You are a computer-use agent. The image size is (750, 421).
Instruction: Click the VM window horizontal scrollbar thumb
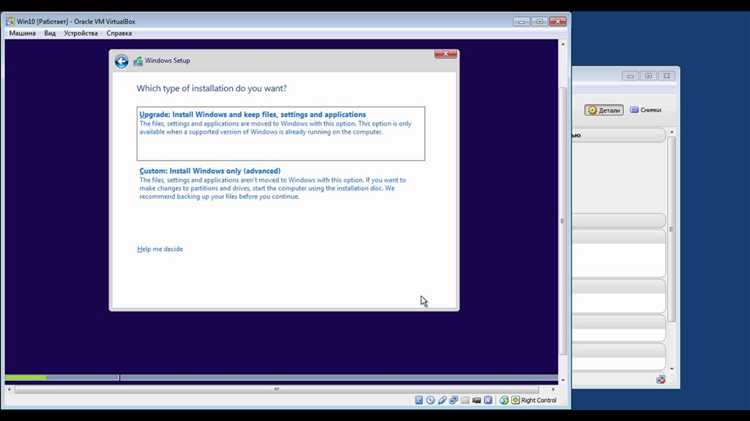(x=276, y=389)
